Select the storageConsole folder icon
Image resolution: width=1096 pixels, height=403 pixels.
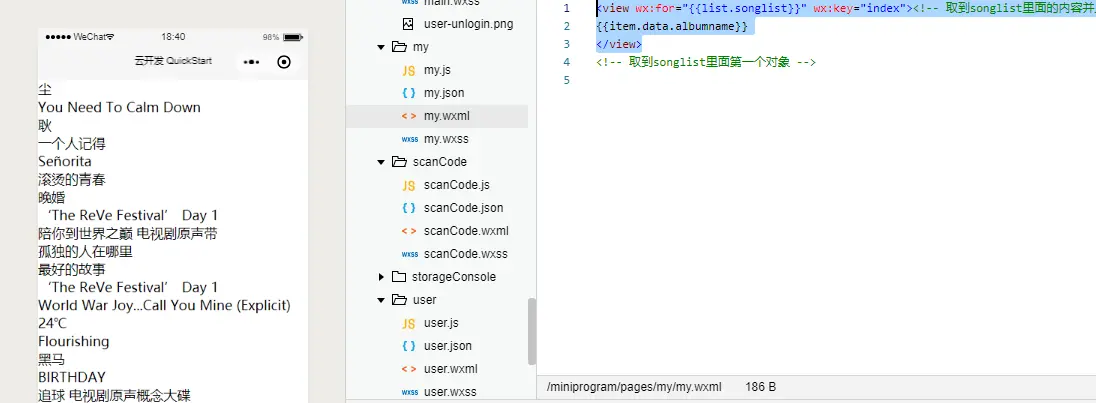tap(399, 277)
